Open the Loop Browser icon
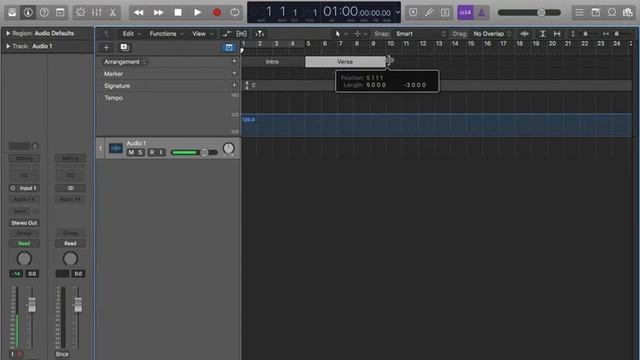 coord(612,12)
